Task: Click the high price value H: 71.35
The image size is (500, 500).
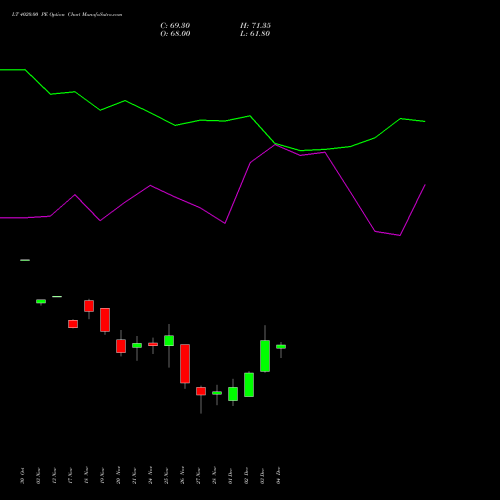Action: coord(255,26)
